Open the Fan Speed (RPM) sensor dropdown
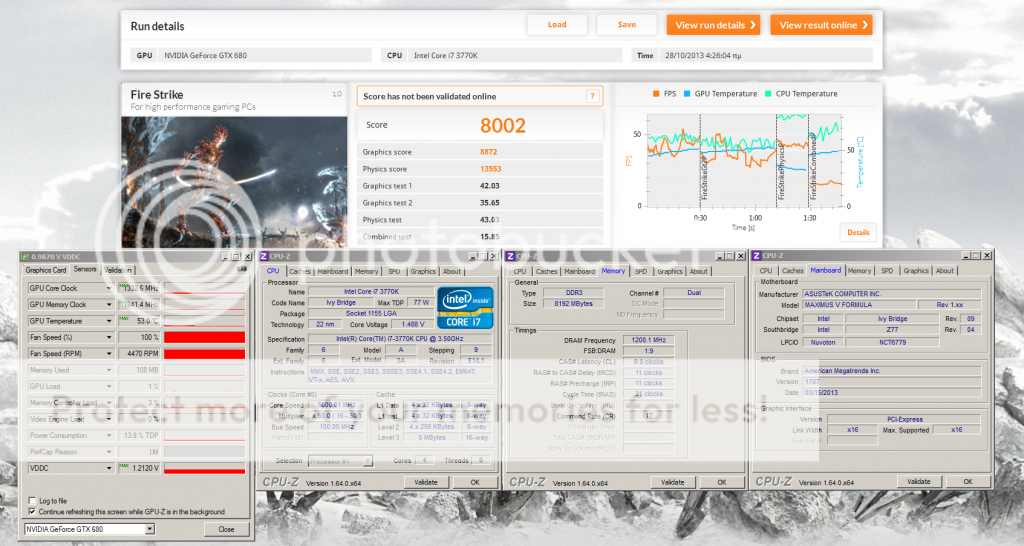The width and height of the screenshot is (1024, 546). 108,353
